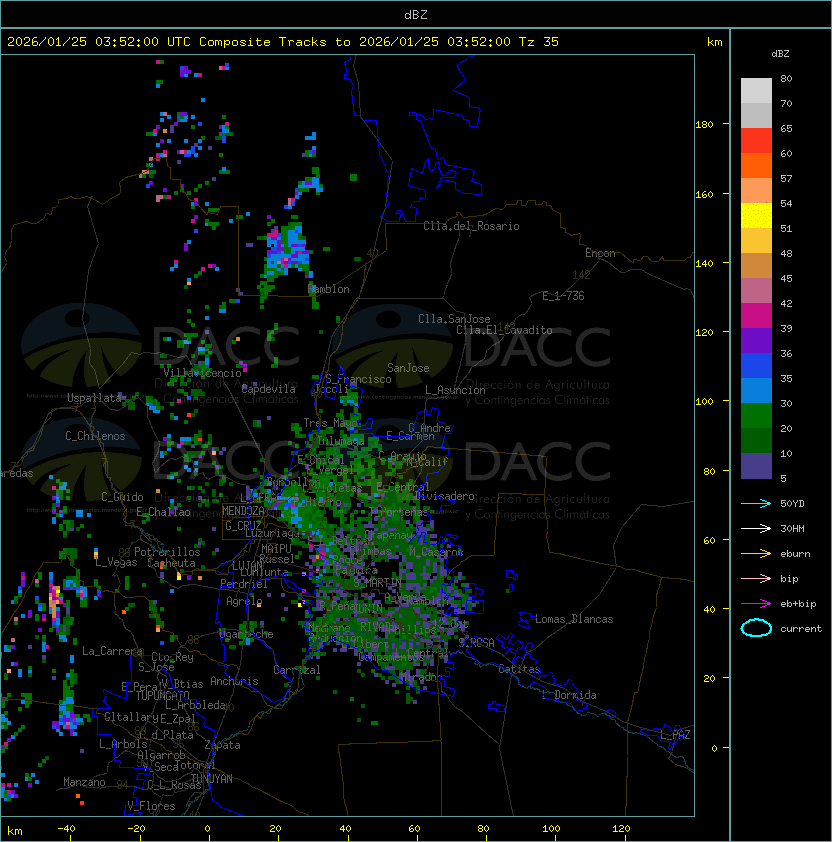Viewport: 832px width, 842px height.
Task: Click the white 30HM arrow in legend
Action: pos(756,528)
